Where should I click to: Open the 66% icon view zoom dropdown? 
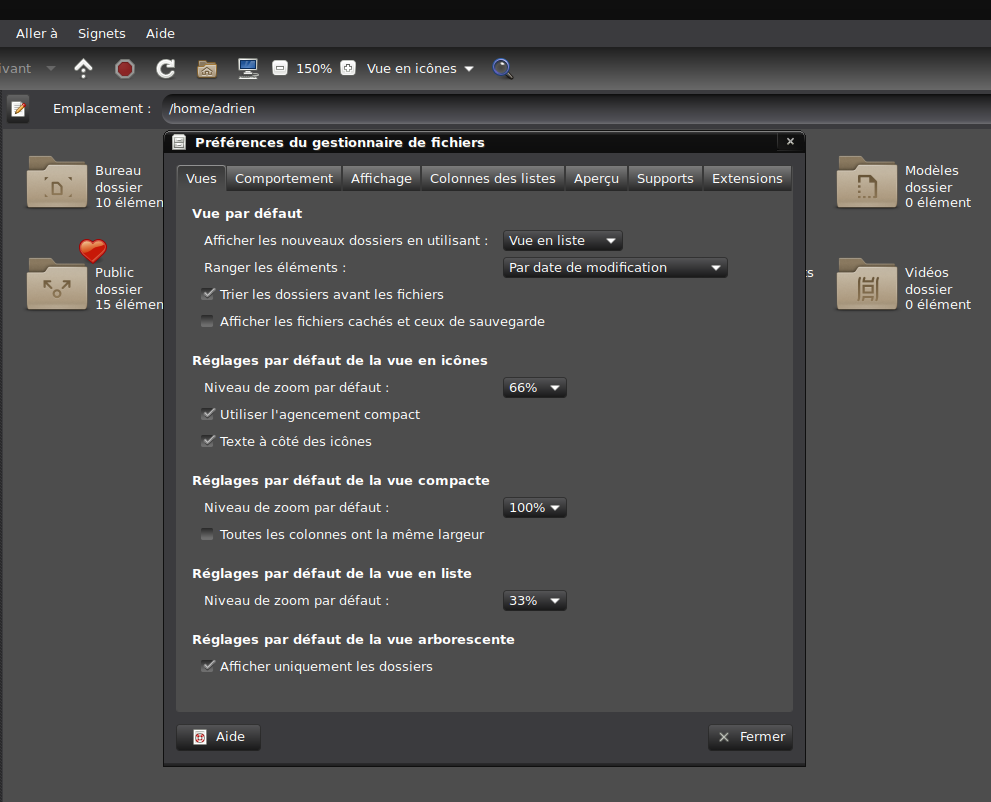[535, 388]
